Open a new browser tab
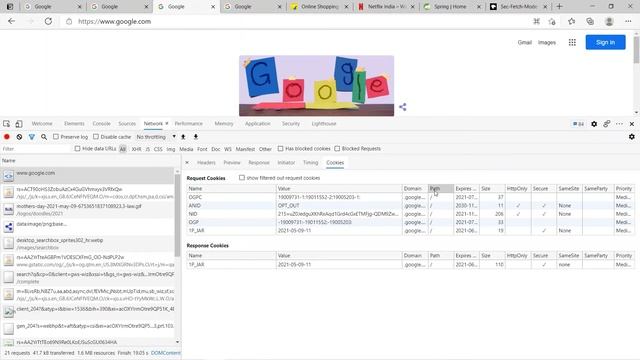The width and height of the screenshot is (640, 360). pos(559,7)
